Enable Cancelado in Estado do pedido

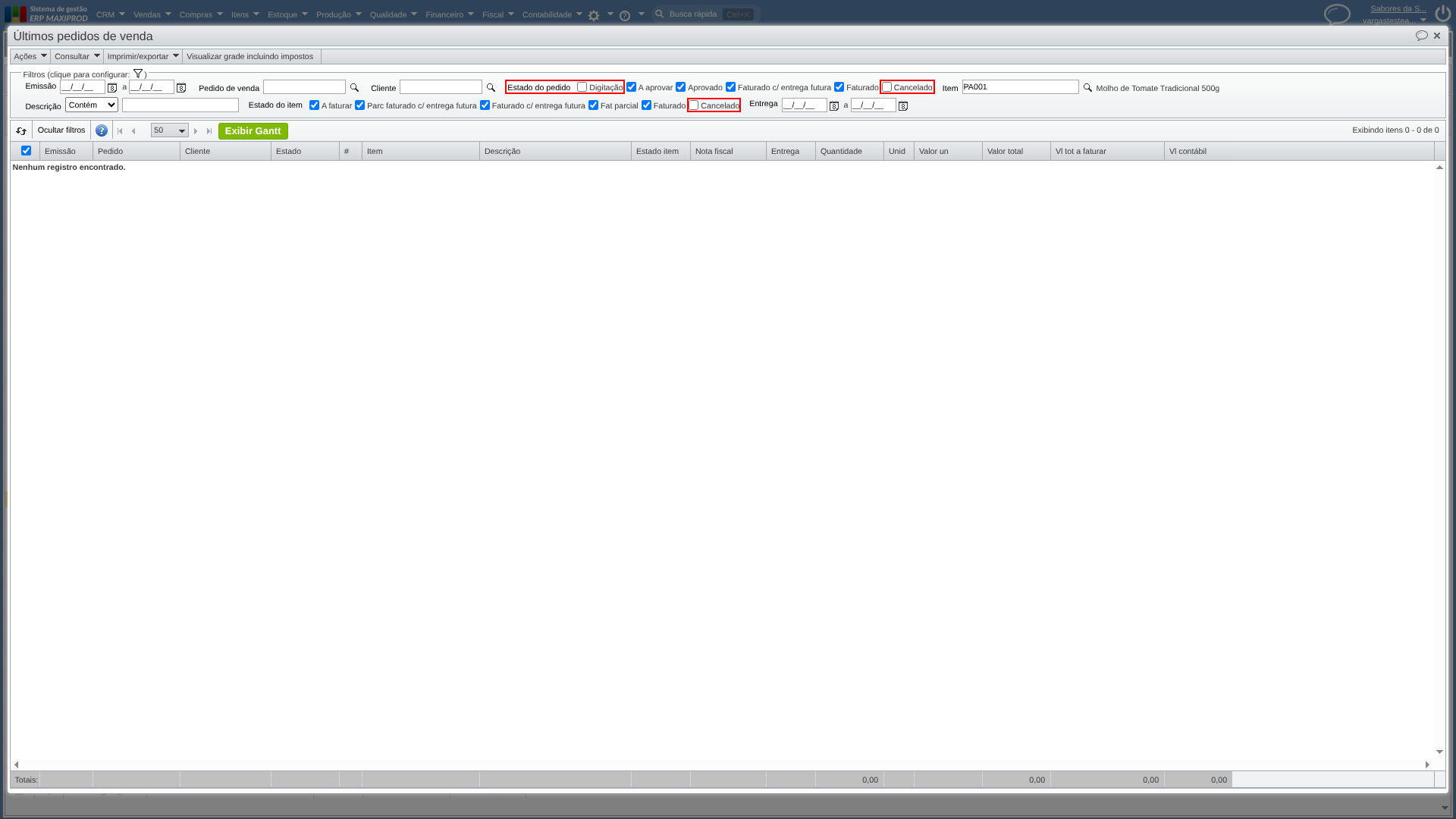click(886, 87)
